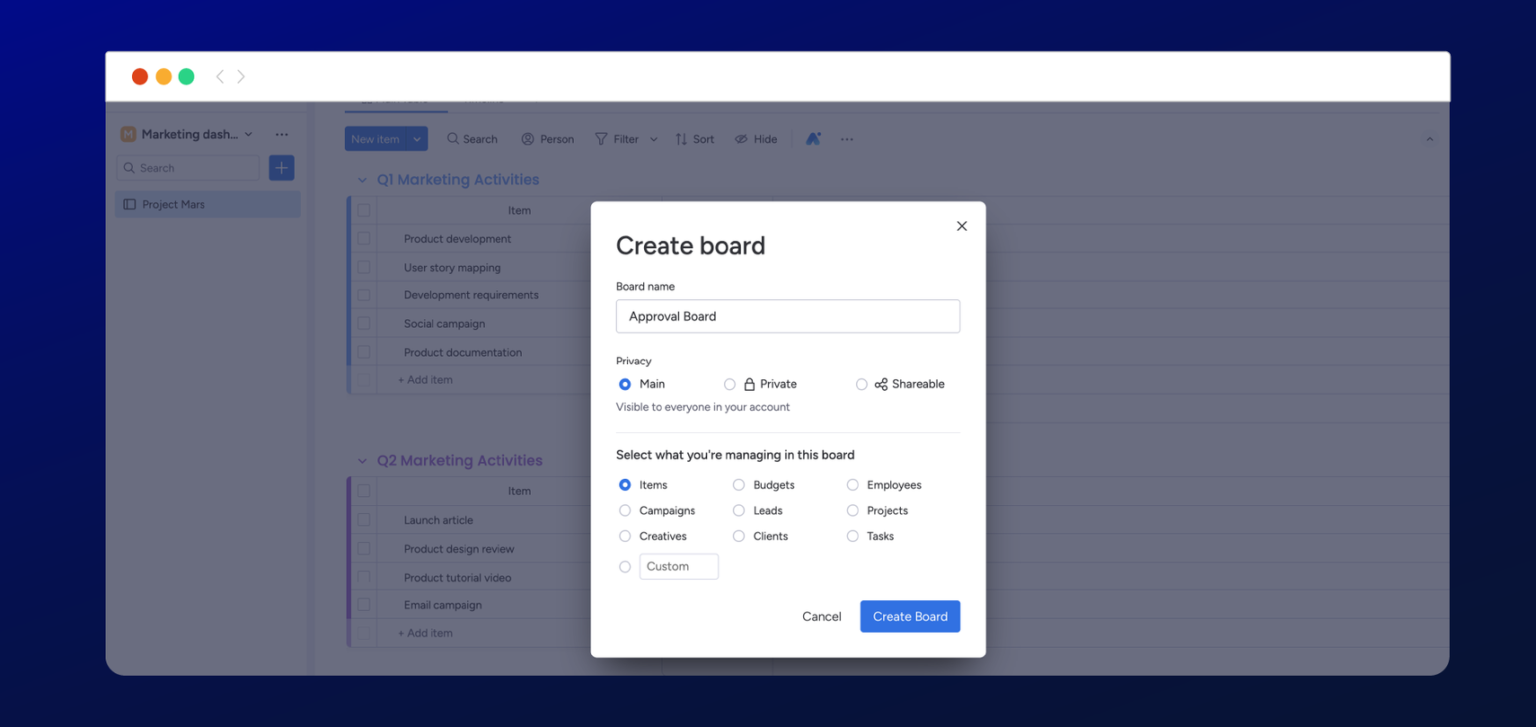Open the Launch article item
Screen dimensions: 1536x727
click(439, 520)
